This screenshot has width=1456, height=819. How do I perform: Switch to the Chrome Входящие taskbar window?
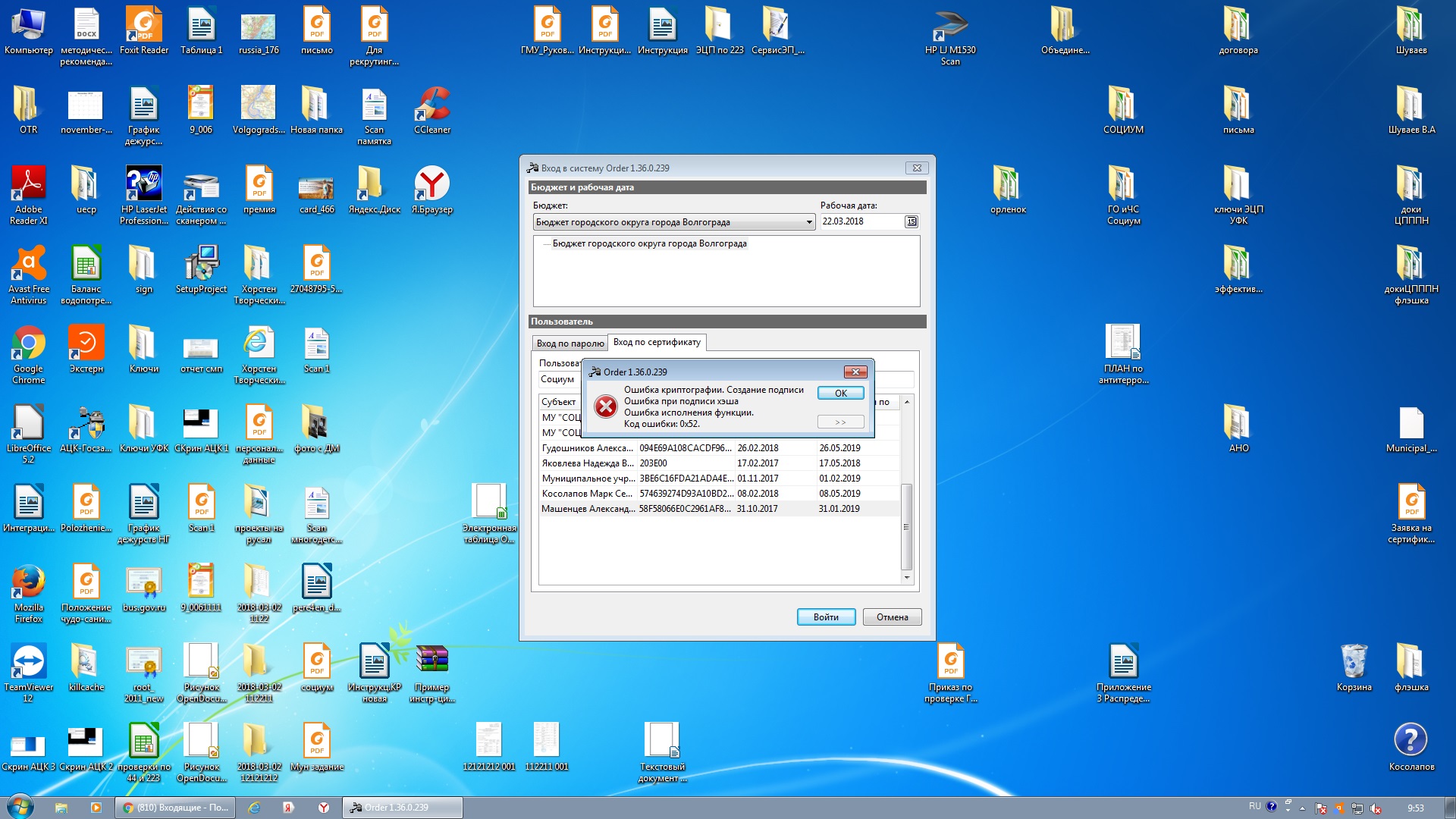coord(175,808)
